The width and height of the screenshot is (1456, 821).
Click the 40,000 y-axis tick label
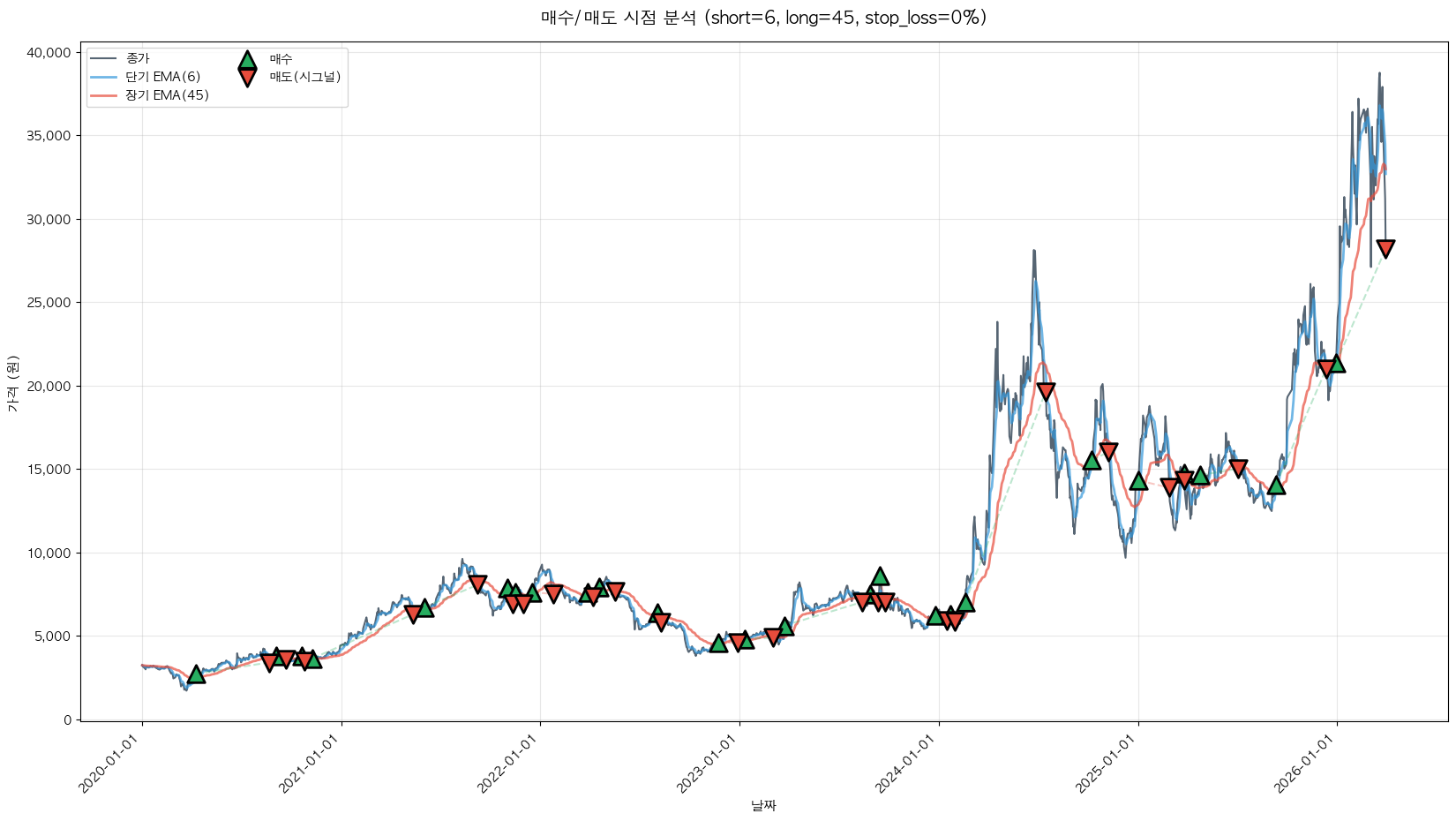pos(49,53)
